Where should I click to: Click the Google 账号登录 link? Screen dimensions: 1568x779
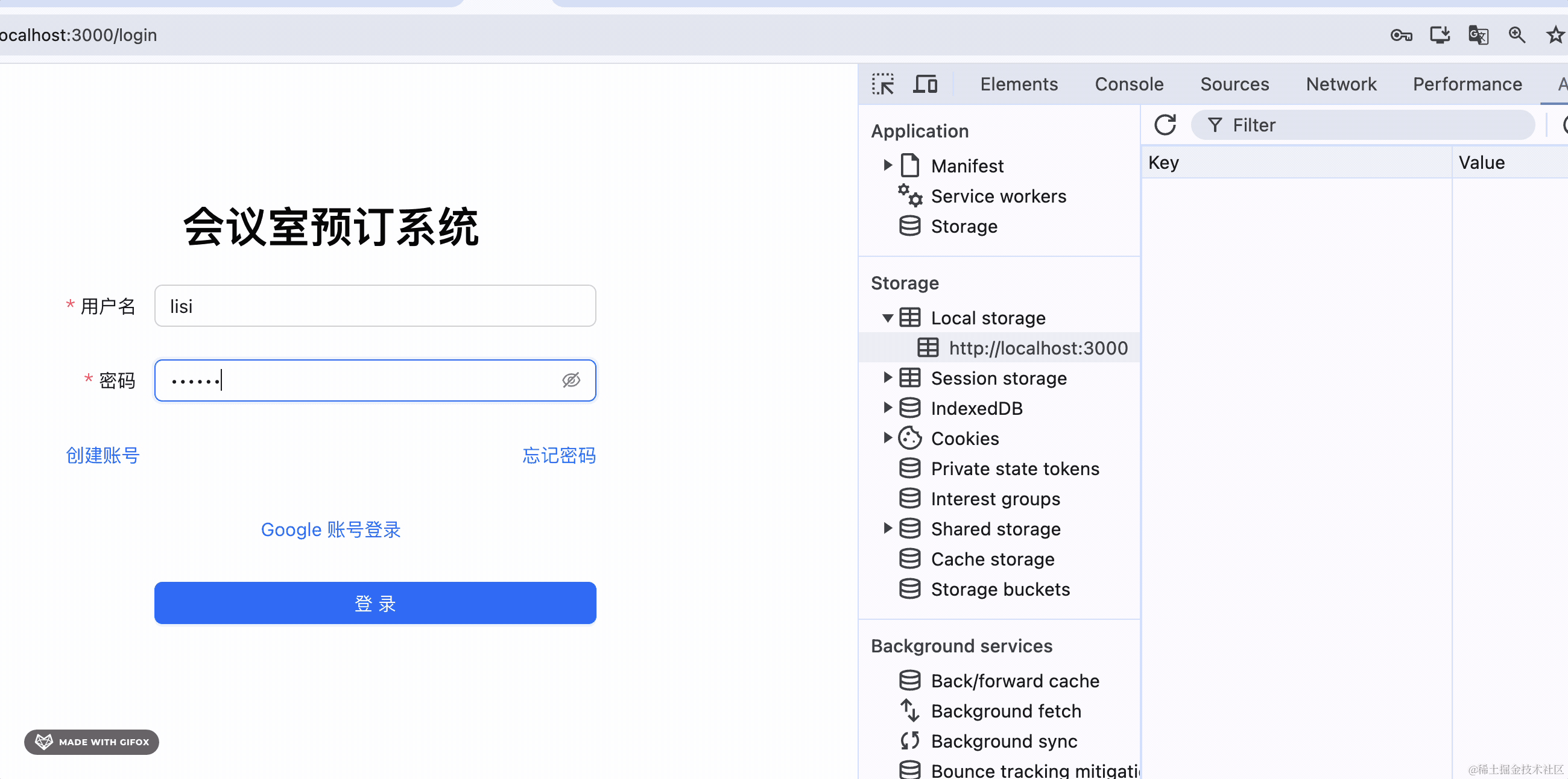pyautogui.click(x=330, y=529)
